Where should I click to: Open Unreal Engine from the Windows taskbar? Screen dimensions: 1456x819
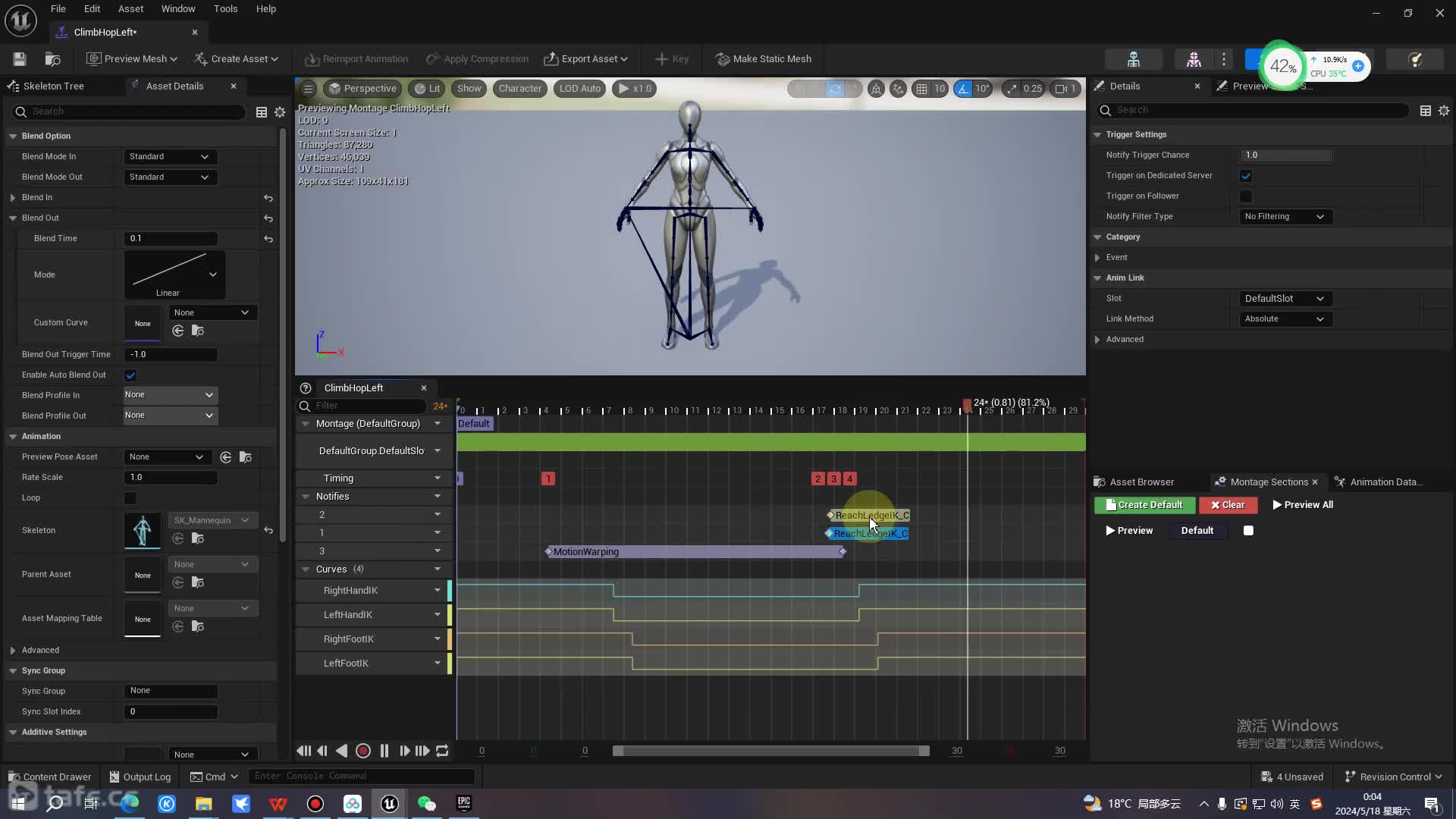[390, 804]
